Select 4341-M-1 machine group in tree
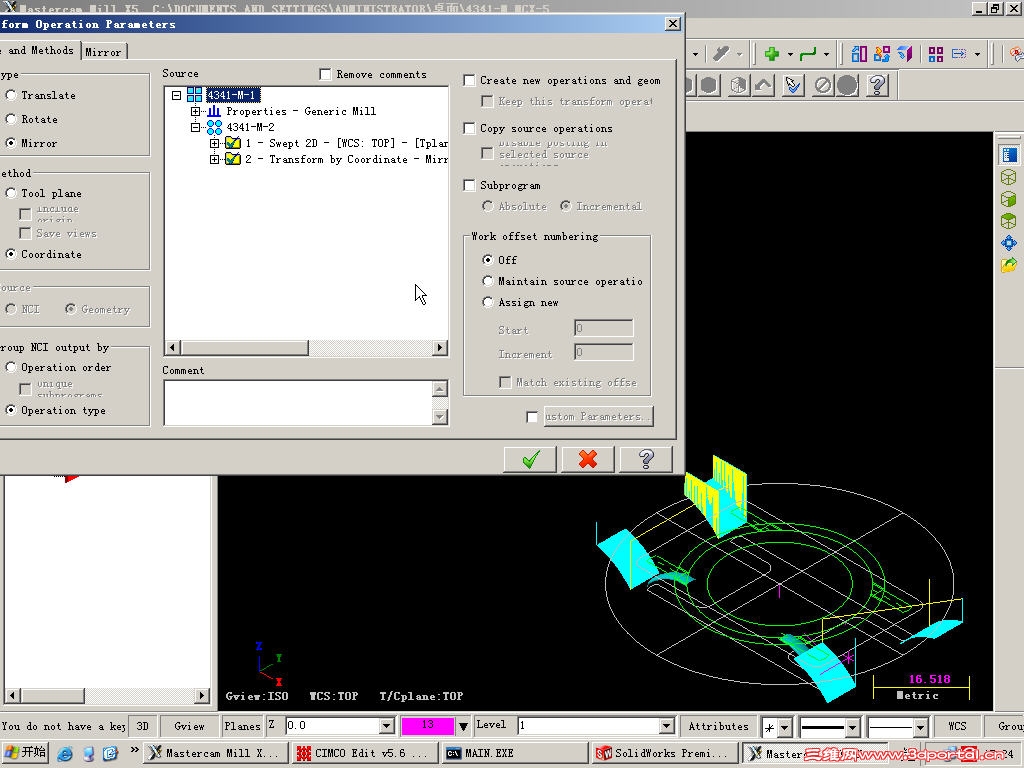This screenshot has width=1024, height=768. [233, 95]
